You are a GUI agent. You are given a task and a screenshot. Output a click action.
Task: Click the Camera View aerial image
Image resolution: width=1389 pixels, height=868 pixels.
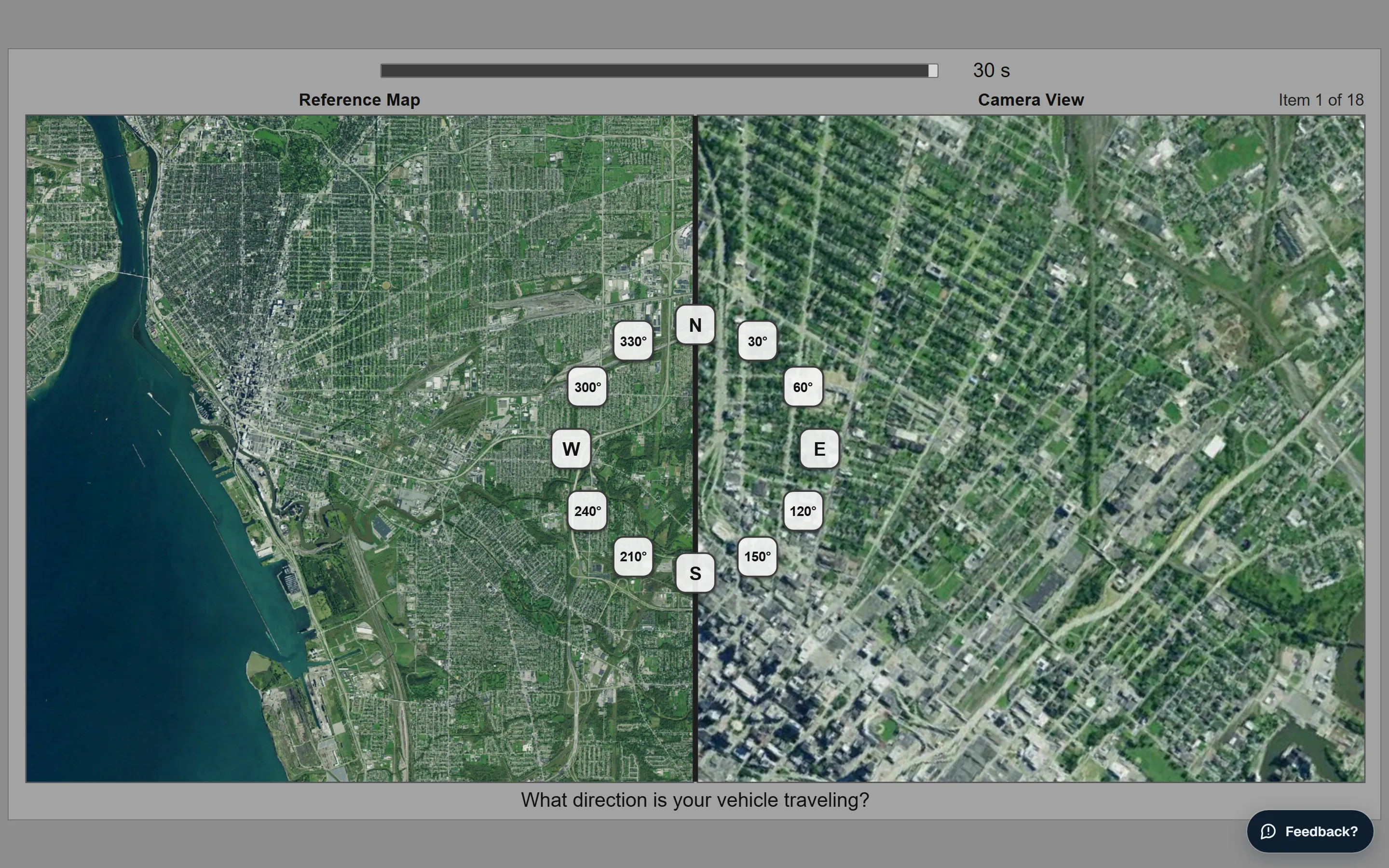pos(1031,448)
